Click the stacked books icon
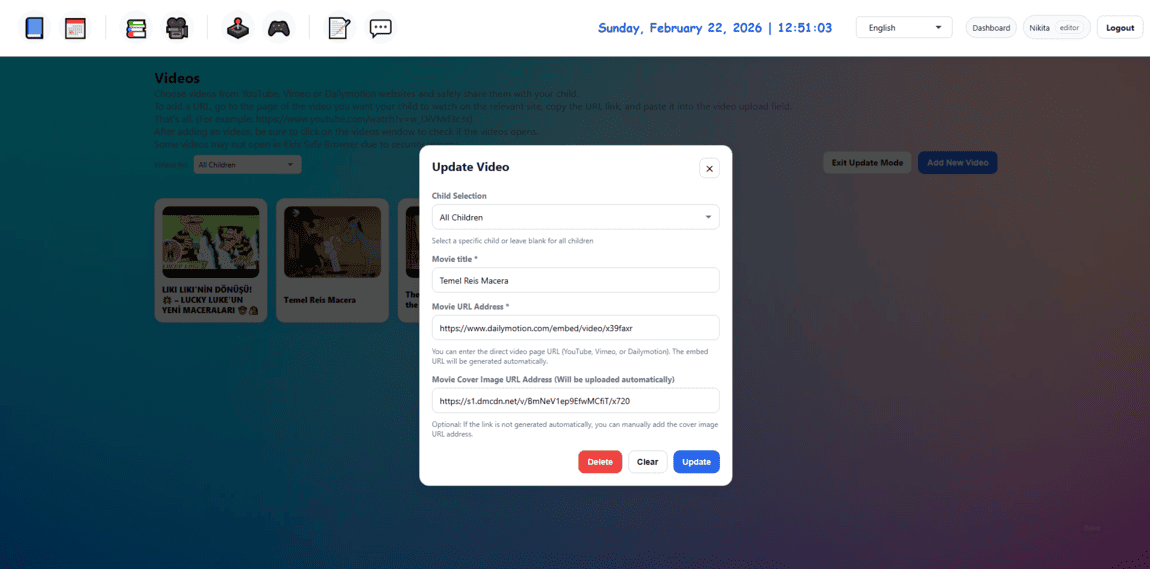 [x=136, y=28]
